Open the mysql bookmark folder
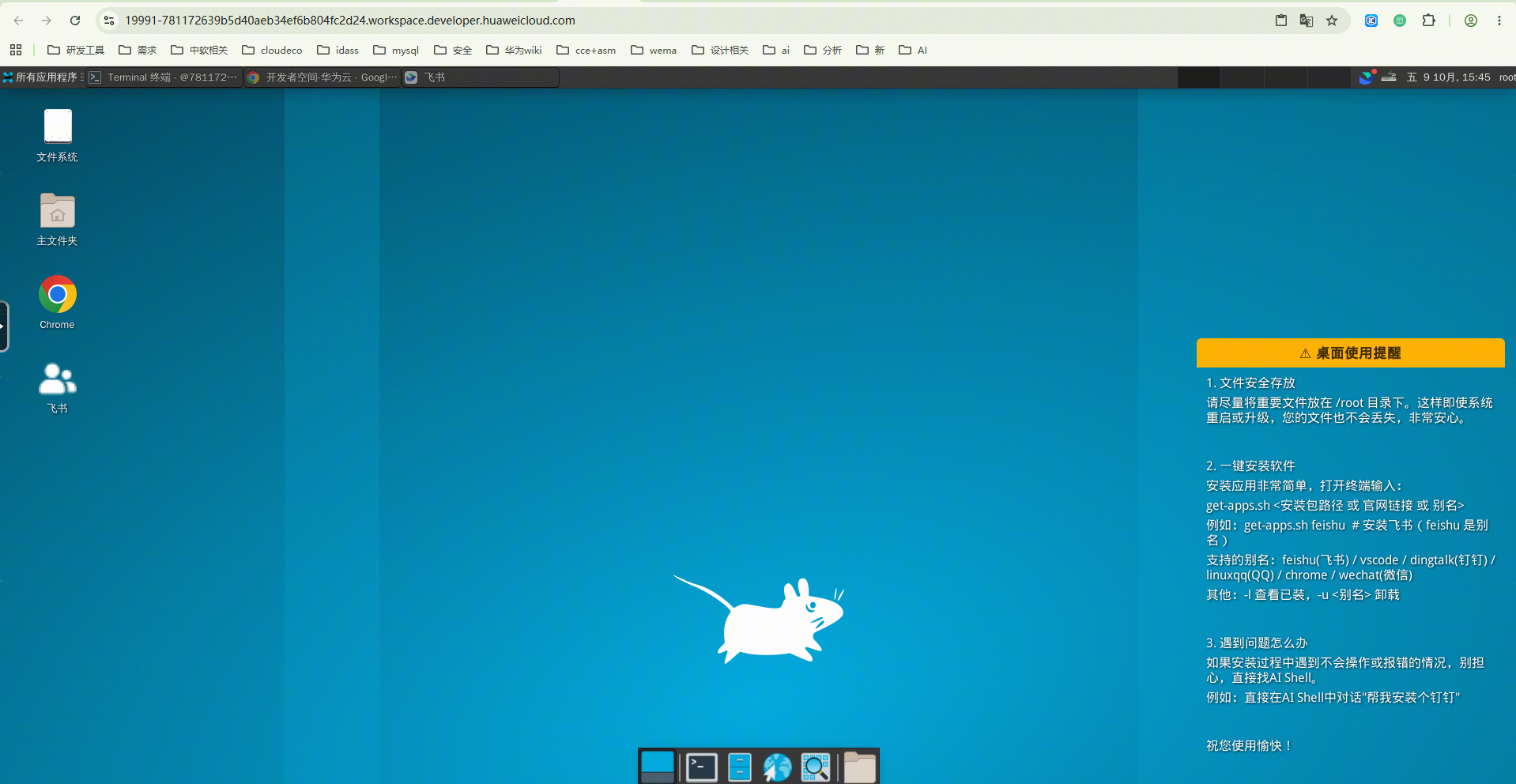Viewport: 1516px width, 784px height. pyautogui.click(x=396, y=50)
